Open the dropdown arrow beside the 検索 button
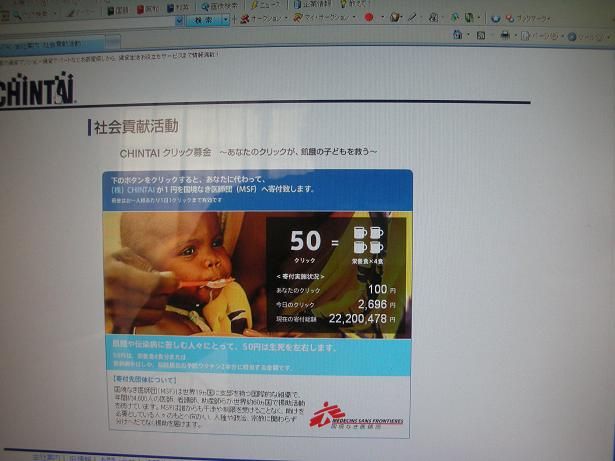615x461 pixels. tap(226, 19)
